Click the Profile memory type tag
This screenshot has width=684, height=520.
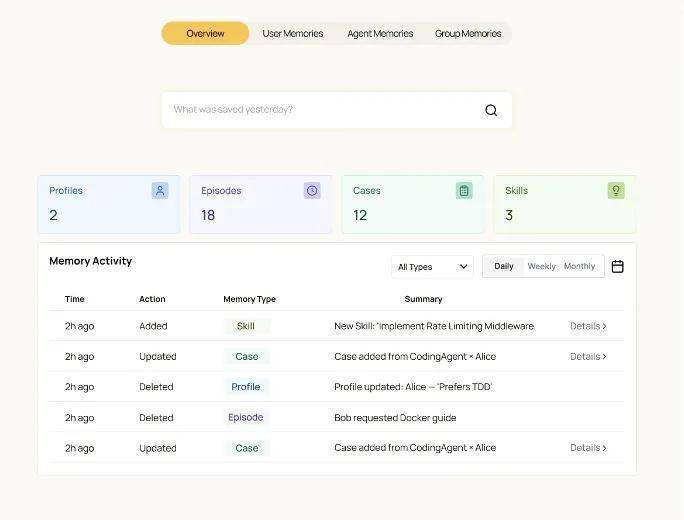(x=246, y=387)
